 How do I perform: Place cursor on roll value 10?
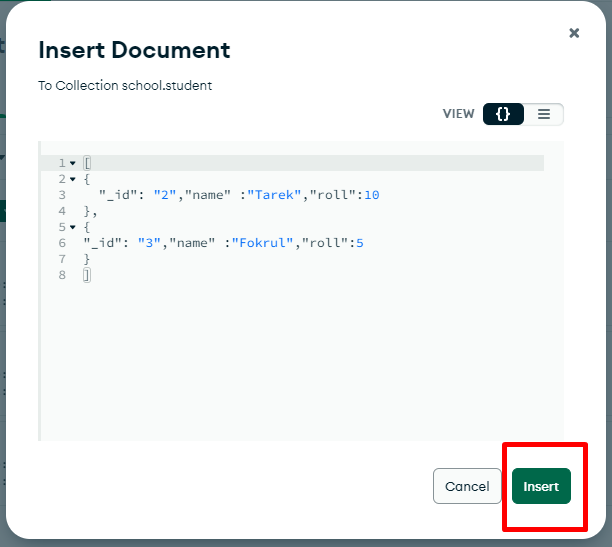point(371,195)
